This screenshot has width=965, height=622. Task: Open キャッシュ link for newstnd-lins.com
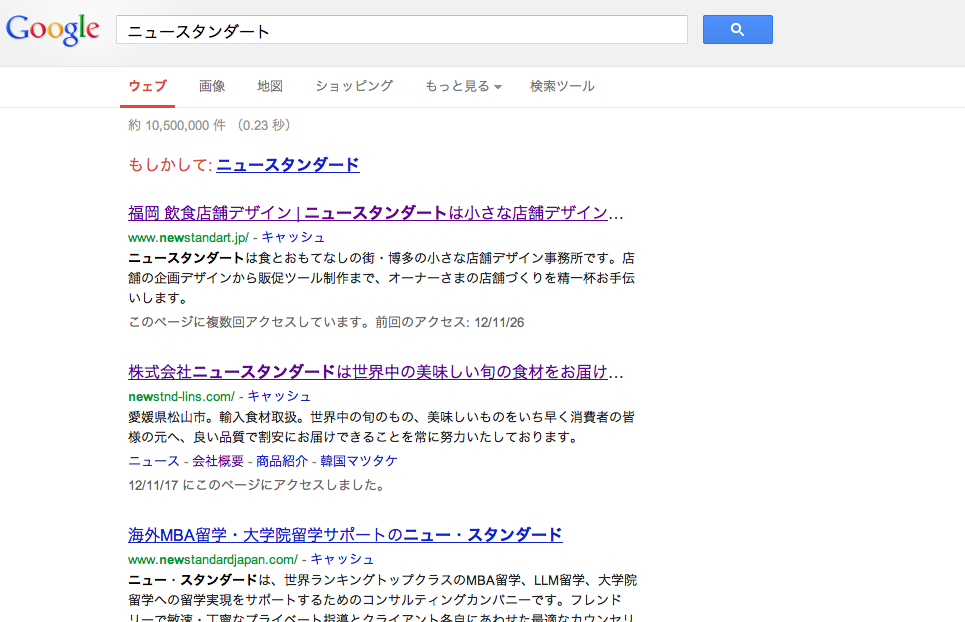279,397
